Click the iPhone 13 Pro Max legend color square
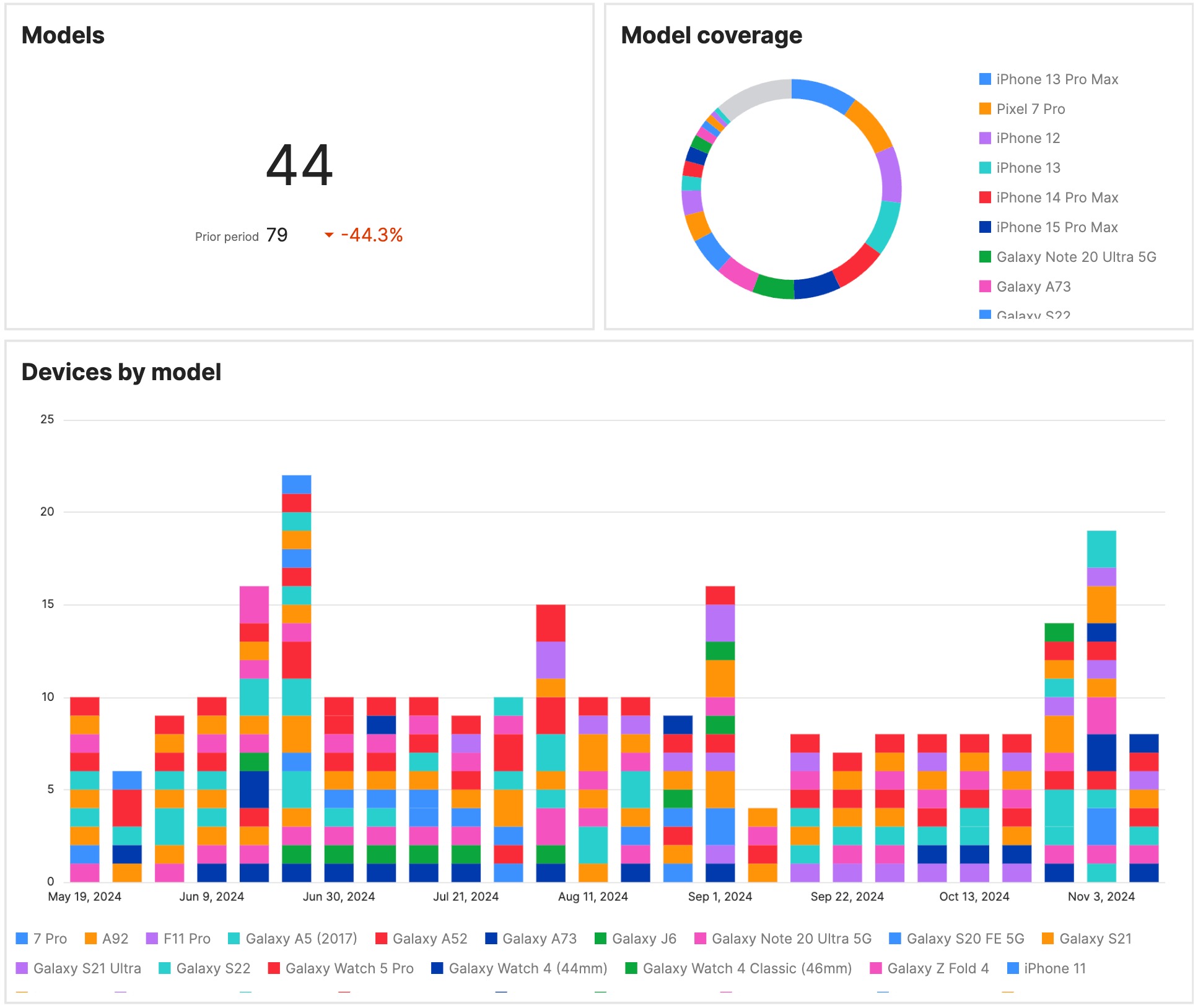 (x=984, y=79)
